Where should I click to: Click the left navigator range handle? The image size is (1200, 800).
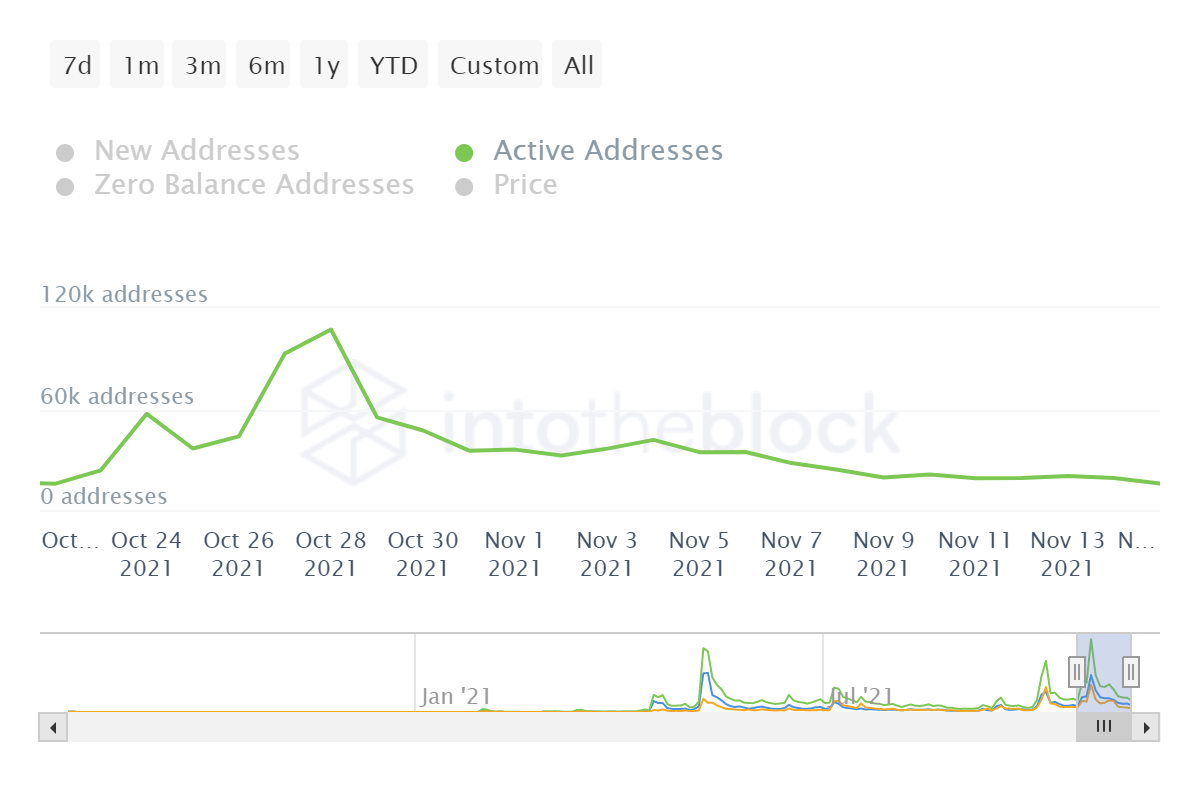click(1077, 670)
